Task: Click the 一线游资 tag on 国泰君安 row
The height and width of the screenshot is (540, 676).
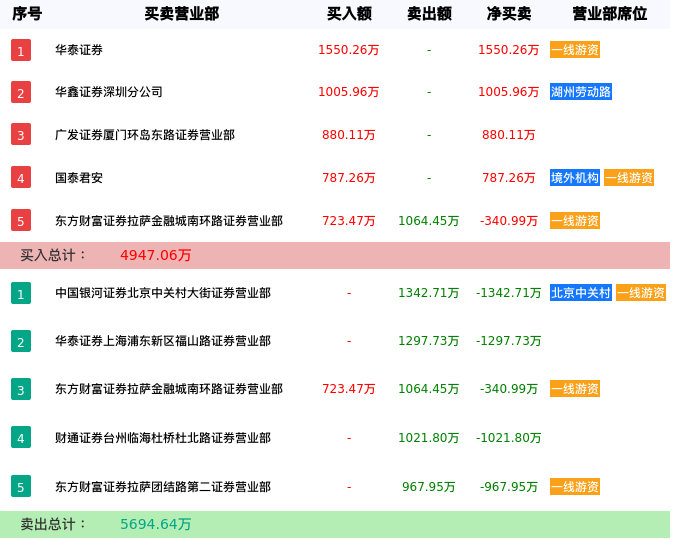Action: point(629,178)
